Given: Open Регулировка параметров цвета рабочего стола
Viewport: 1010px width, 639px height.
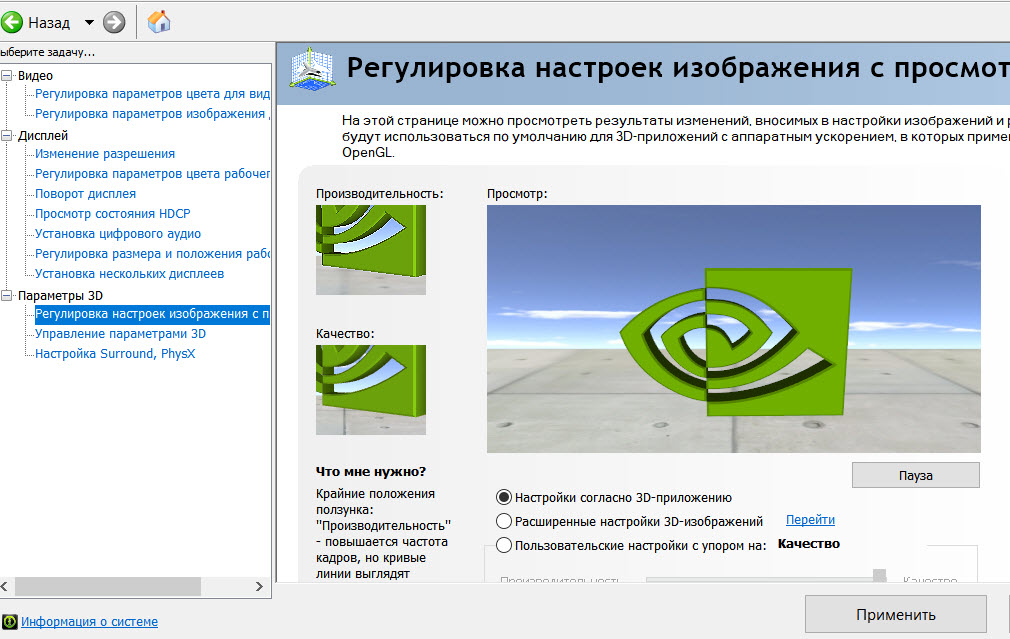Looking at the screenshot, I should [x=152, y=174].
